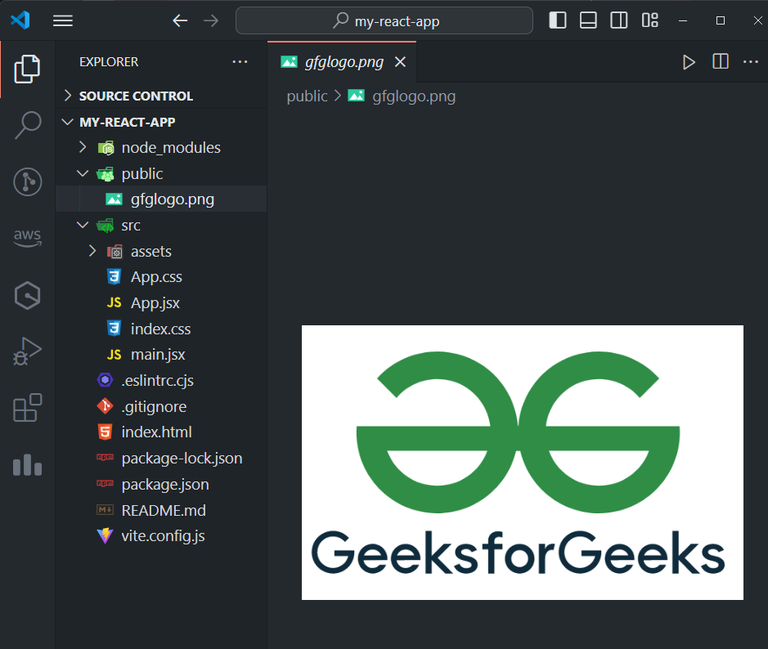Open App.css file

pos(161,277)
